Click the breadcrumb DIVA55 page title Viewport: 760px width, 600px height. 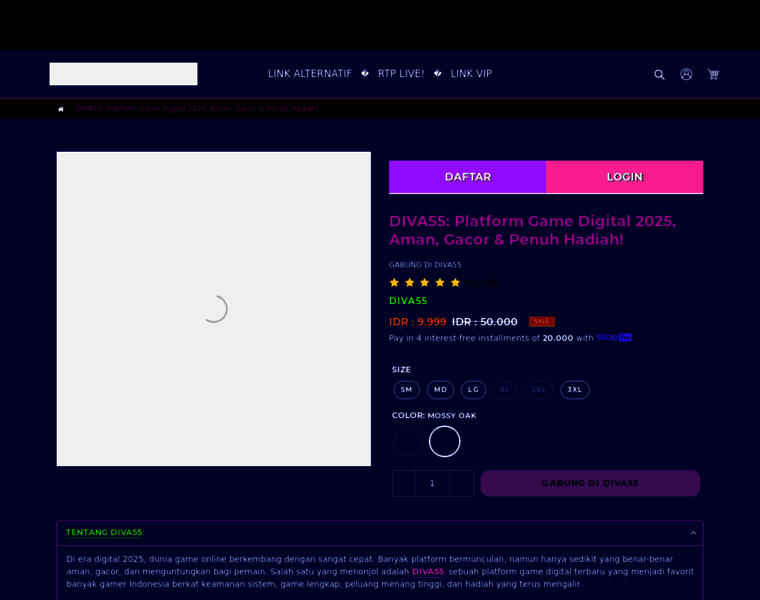click(x=197, y=109)
